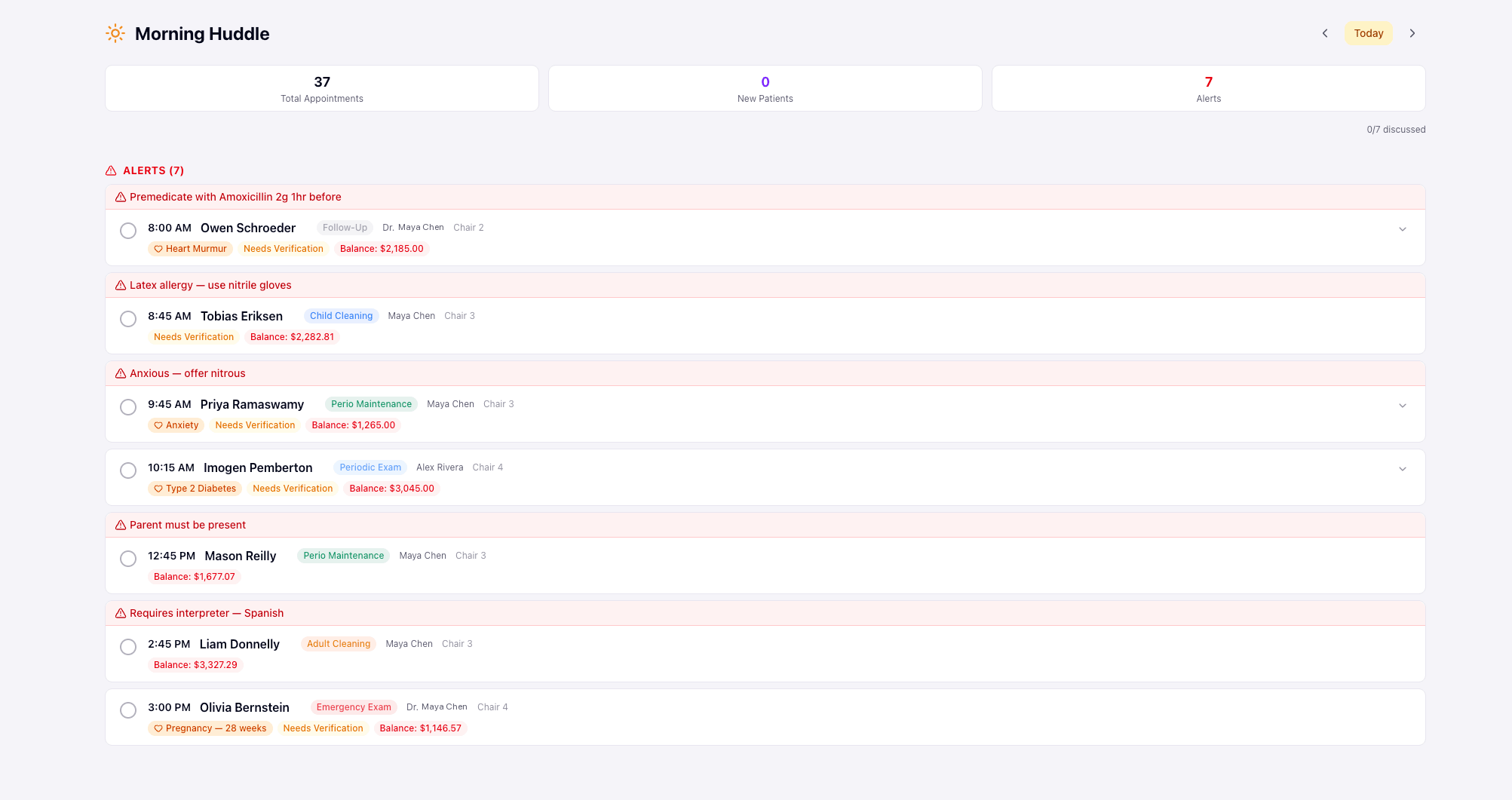Expand Priya Ramaswamy's appointment details
The height and width of the screenshot is (800, 1512).
(1403, 406)
